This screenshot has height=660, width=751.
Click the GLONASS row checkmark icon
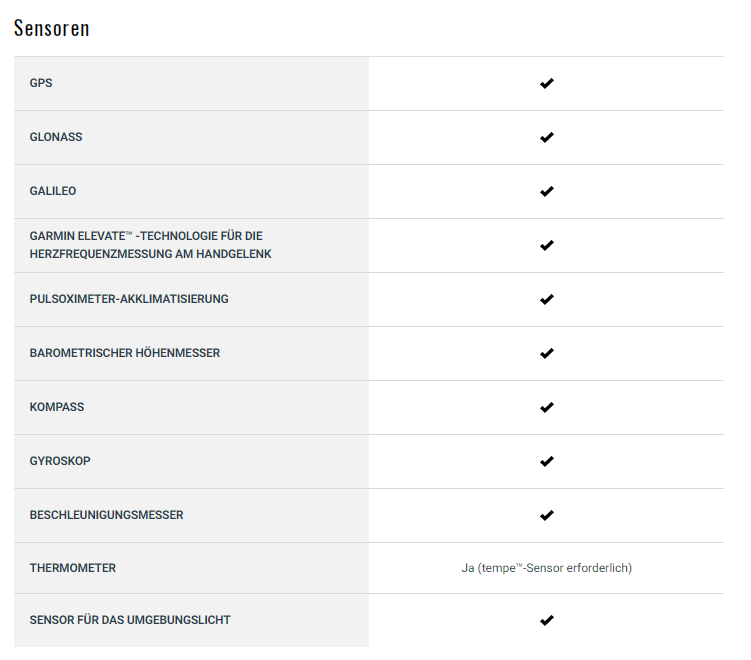[x=546, y=137]
